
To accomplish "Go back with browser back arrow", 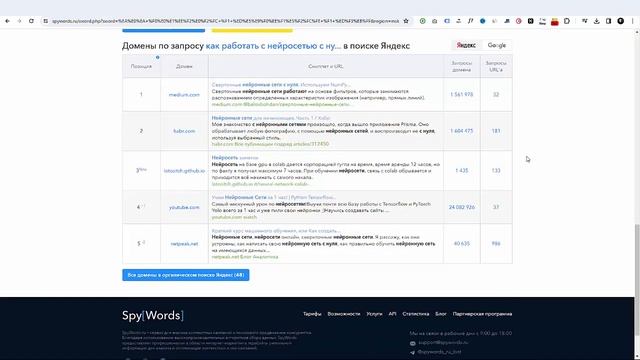I will [x=7, y=21].
